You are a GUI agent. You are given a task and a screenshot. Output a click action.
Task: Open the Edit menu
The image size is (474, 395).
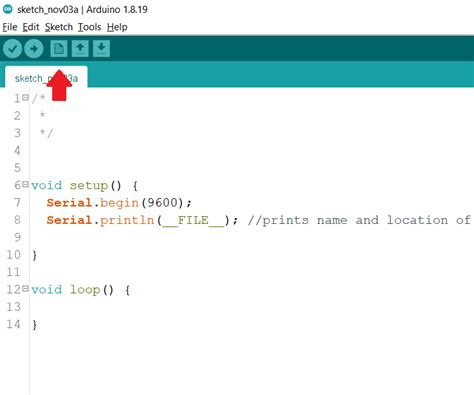[x=31, y=27]
